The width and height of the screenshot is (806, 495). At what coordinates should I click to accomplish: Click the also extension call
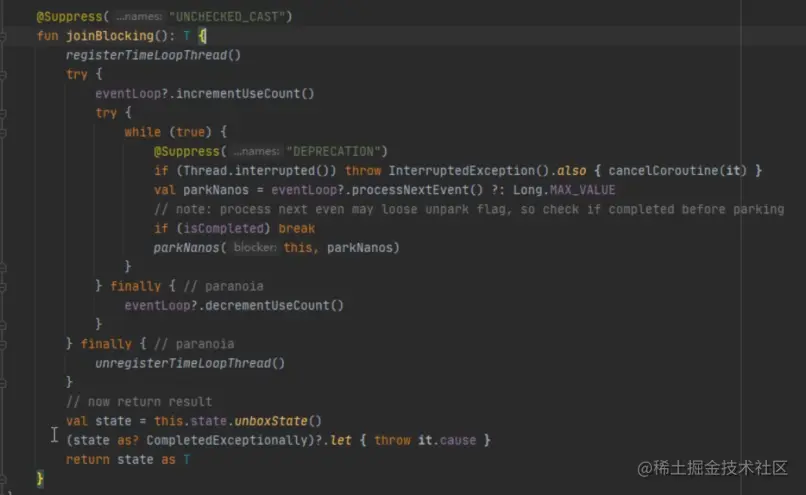click(572, 171)
